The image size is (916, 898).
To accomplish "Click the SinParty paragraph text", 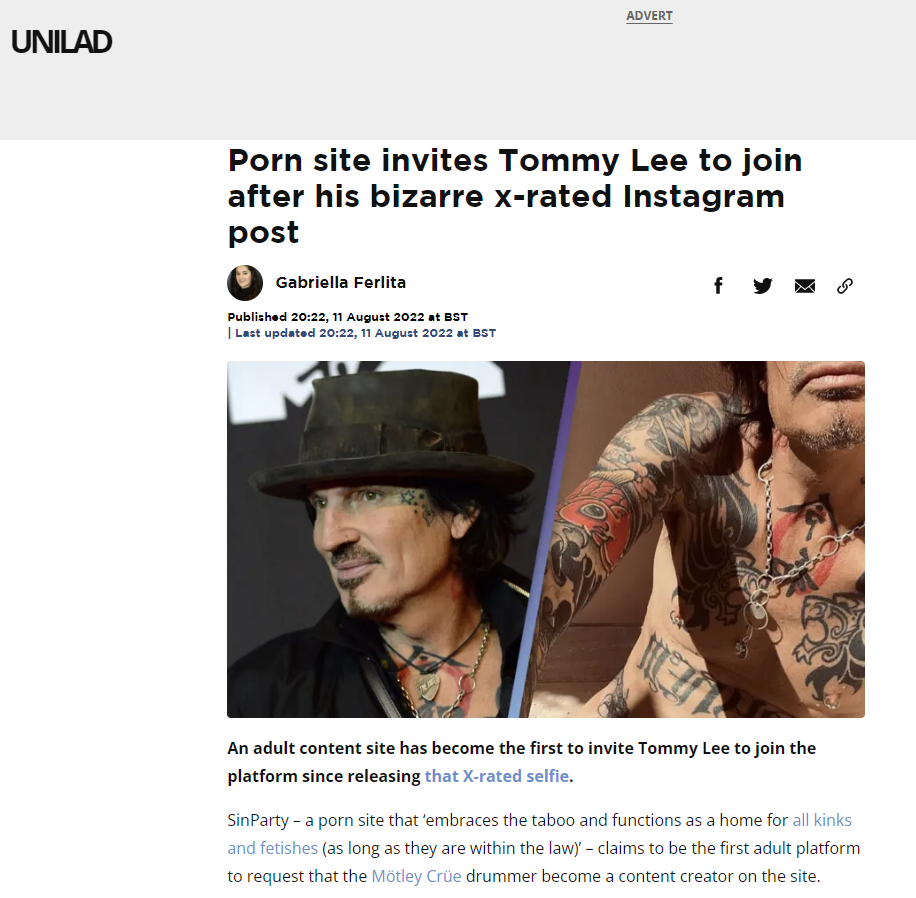I will coord(543,848).
